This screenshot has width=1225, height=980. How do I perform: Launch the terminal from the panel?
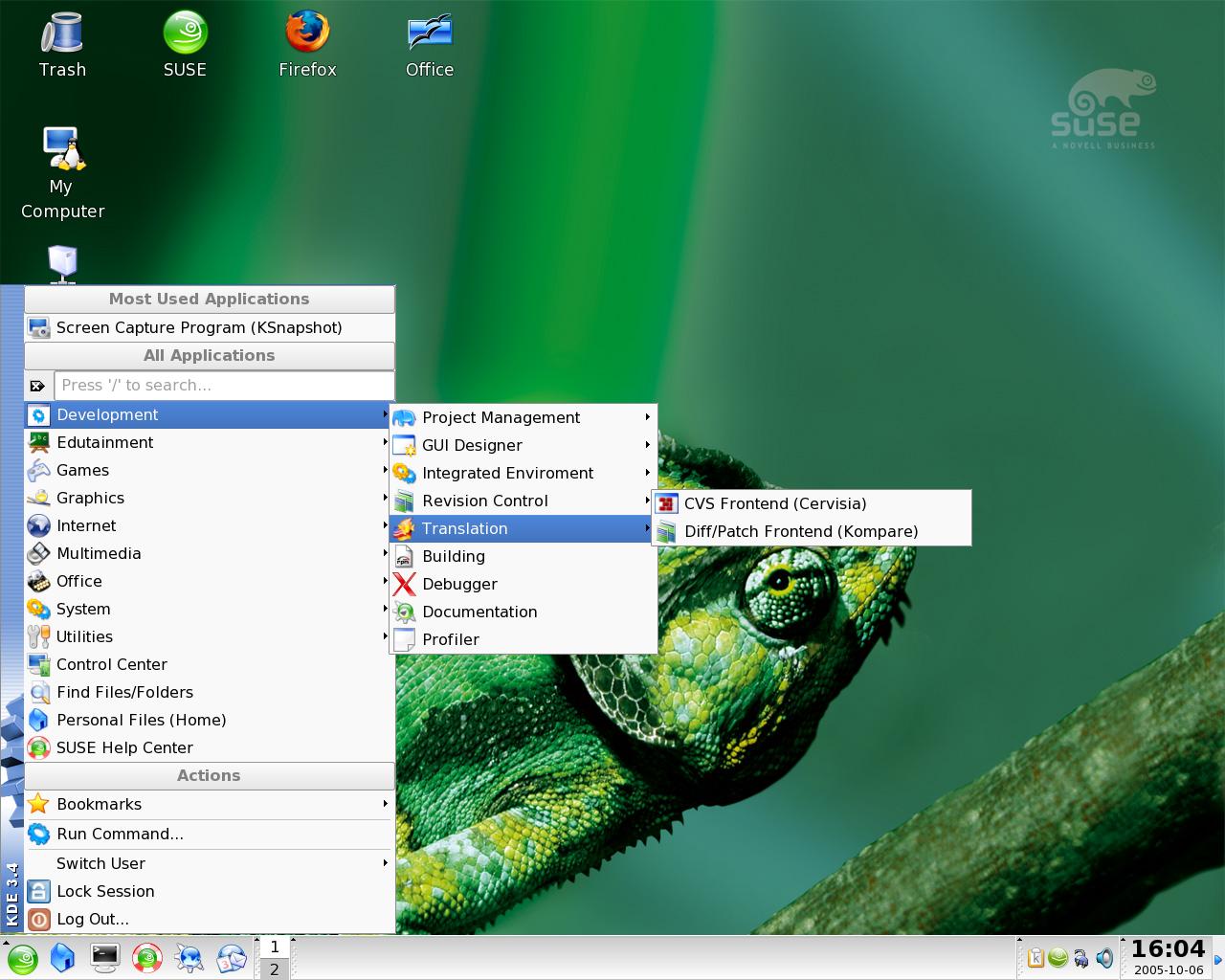(104, 958)
